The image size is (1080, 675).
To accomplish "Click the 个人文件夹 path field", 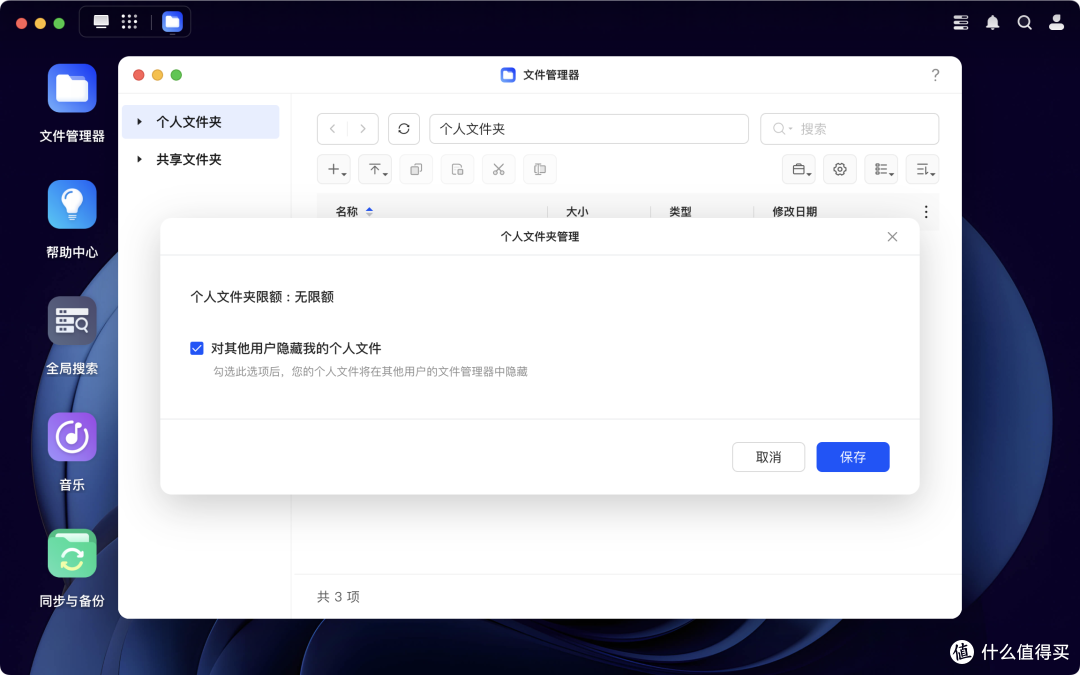I will coord(589,129).
